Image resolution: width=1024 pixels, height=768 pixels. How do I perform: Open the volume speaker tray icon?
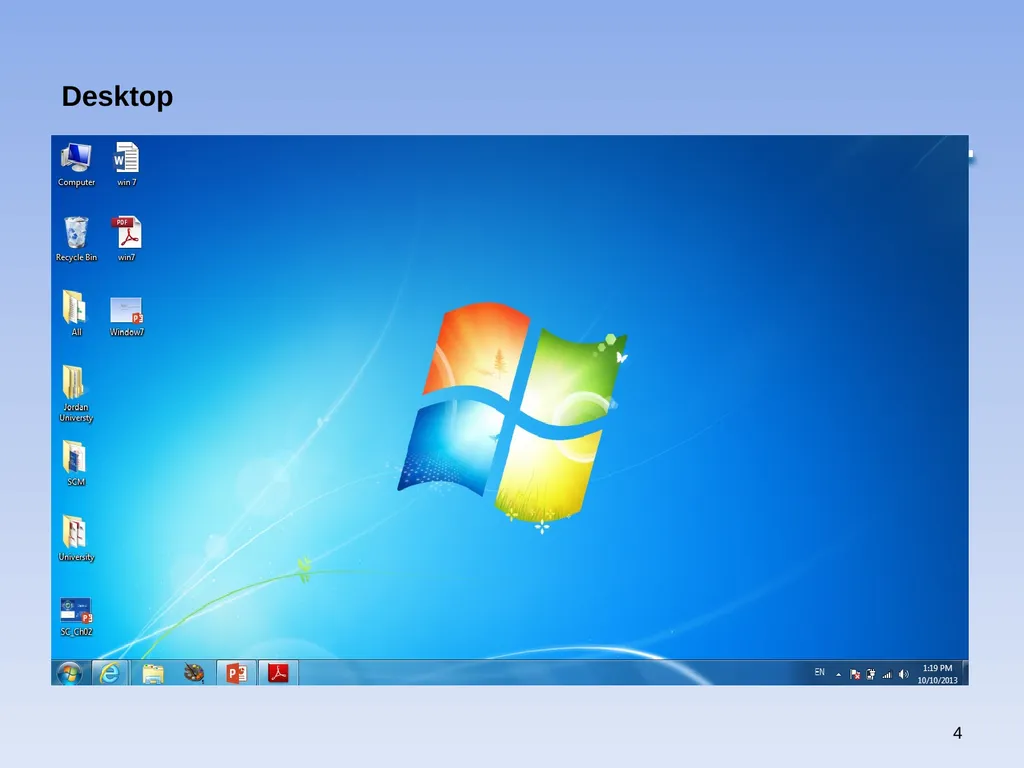click(904, 675)
